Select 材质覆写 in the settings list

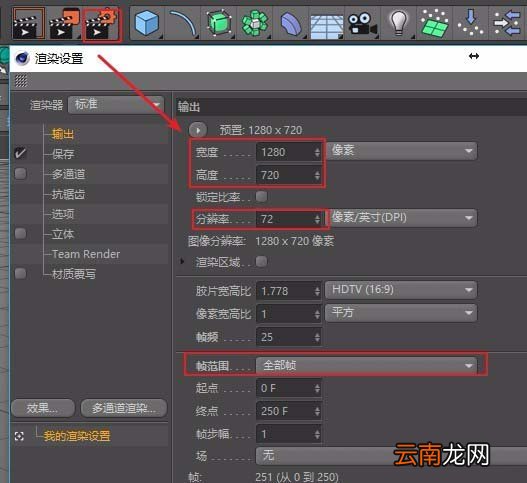[74, 274]
